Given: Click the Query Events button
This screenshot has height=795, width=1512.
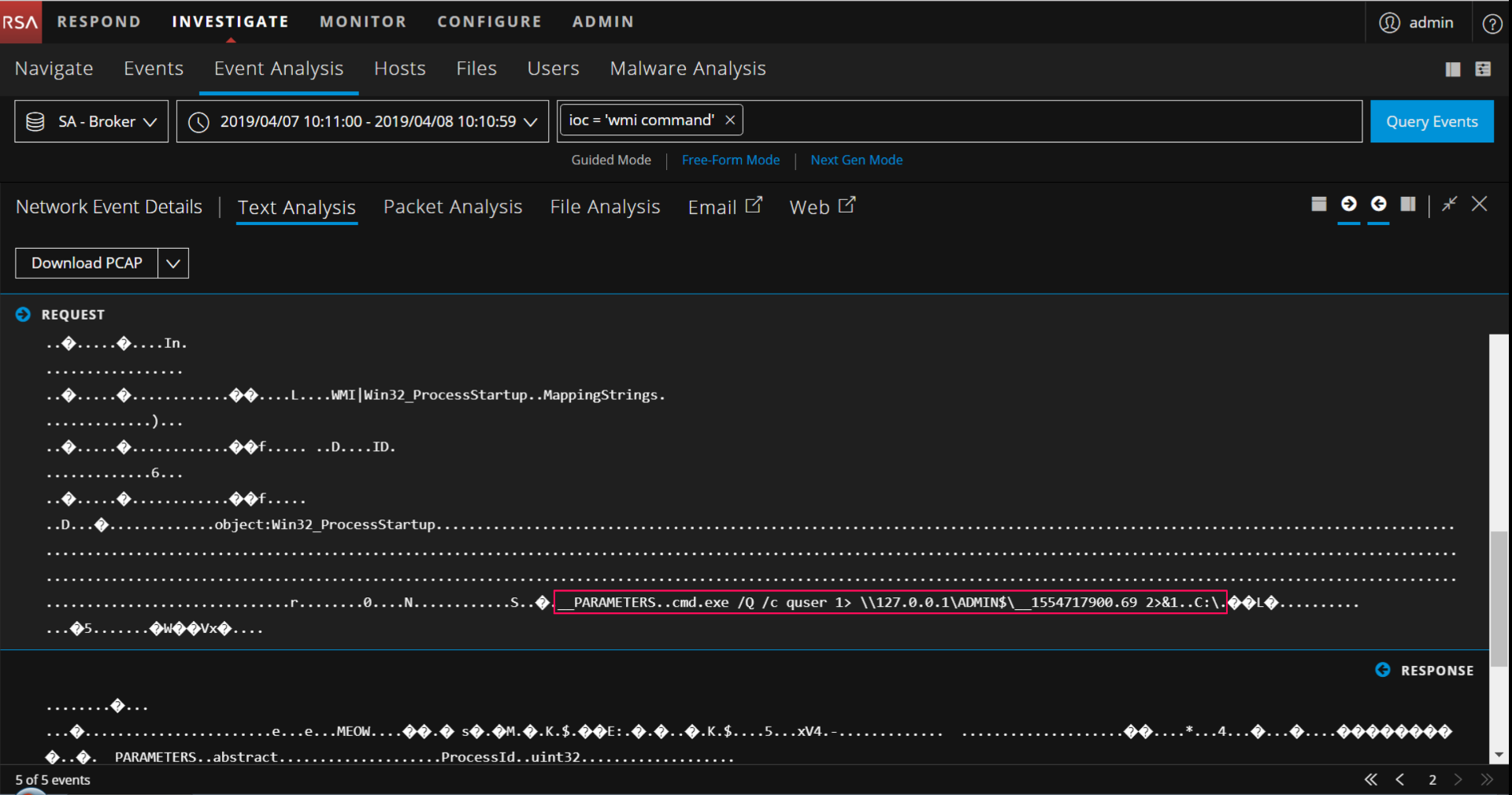Looking at the screenshot, I should [x=1431, y=121].
